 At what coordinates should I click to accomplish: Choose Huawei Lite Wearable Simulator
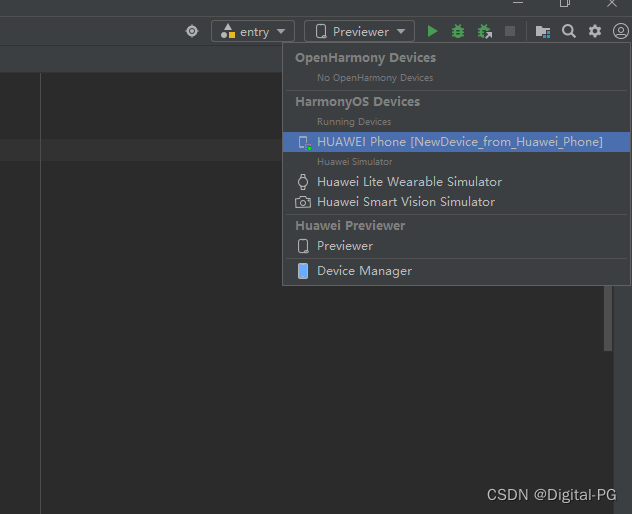click(456, 182)
